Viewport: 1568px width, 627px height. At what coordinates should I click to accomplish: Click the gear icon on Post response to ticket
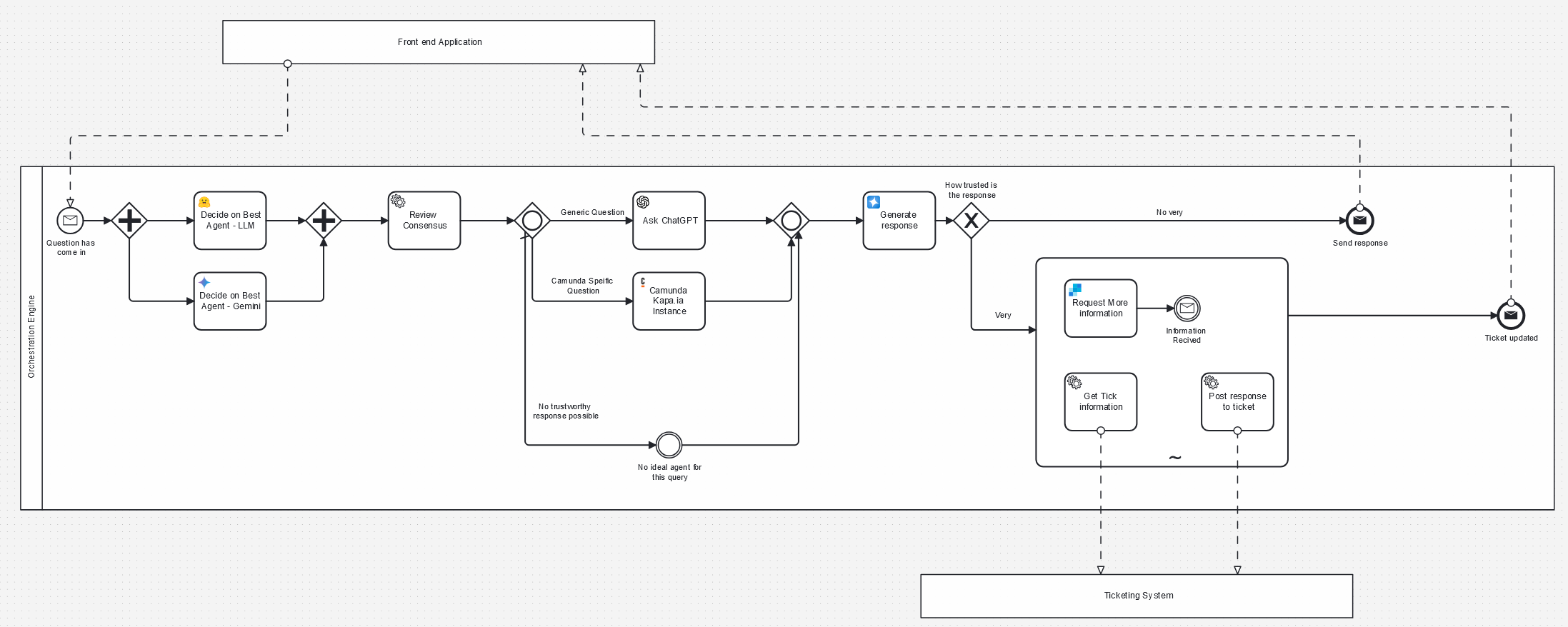click(x=1211, y=383)
